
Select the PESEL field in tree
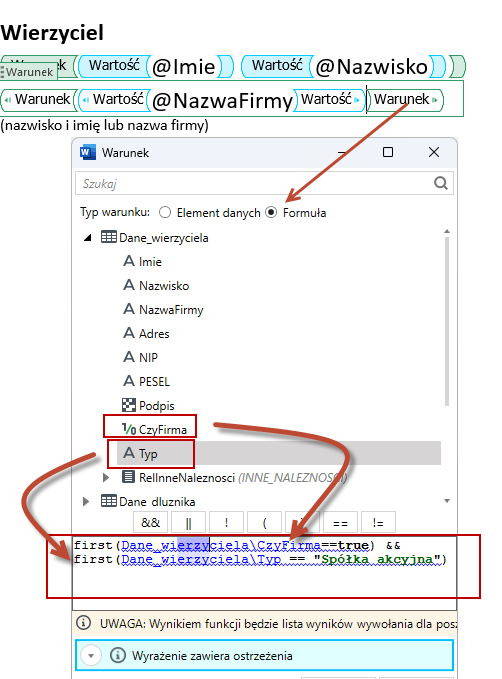(x=155, y=382)
